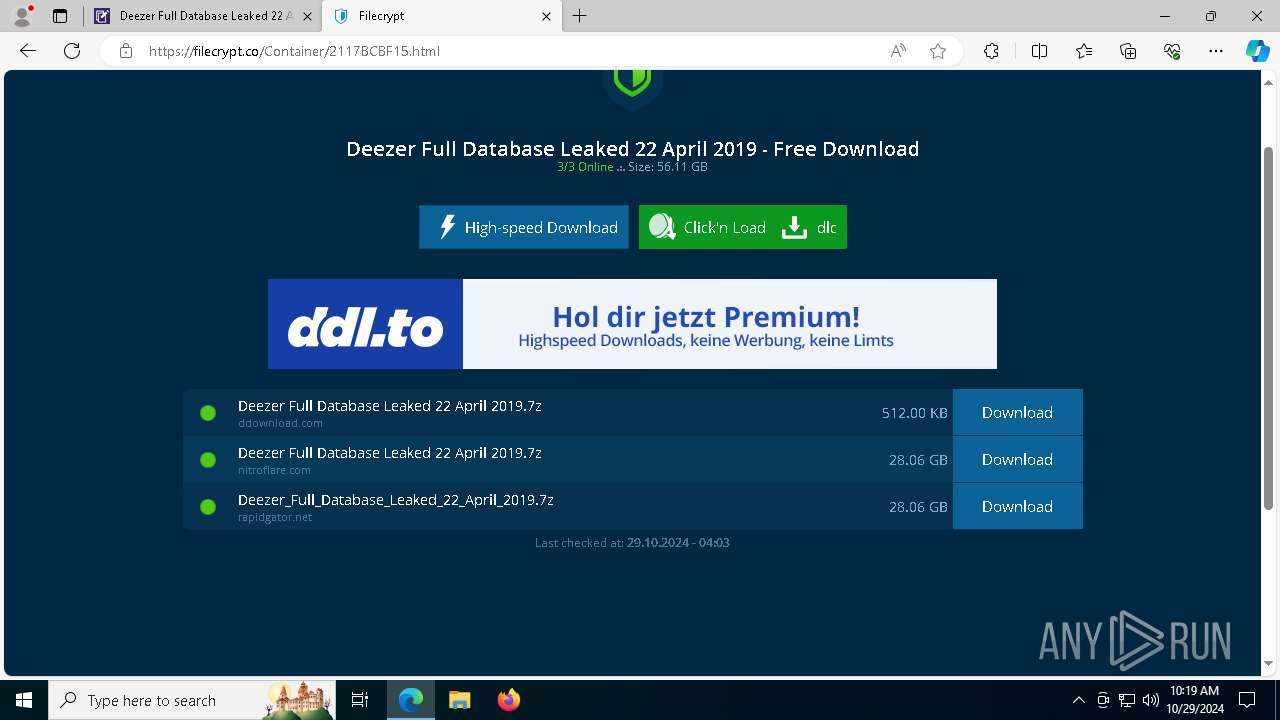Click the taskbar search box

(194, 700)
